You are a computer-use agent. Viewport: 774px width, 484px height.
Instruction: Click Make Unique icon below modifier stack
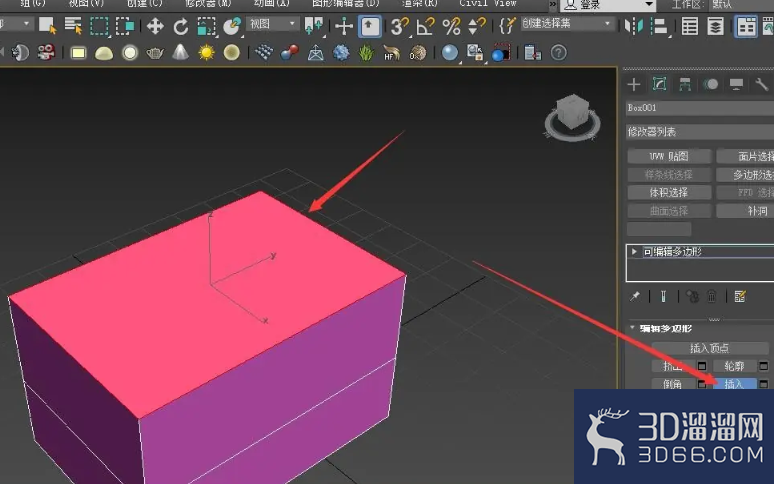click(692, 296)
